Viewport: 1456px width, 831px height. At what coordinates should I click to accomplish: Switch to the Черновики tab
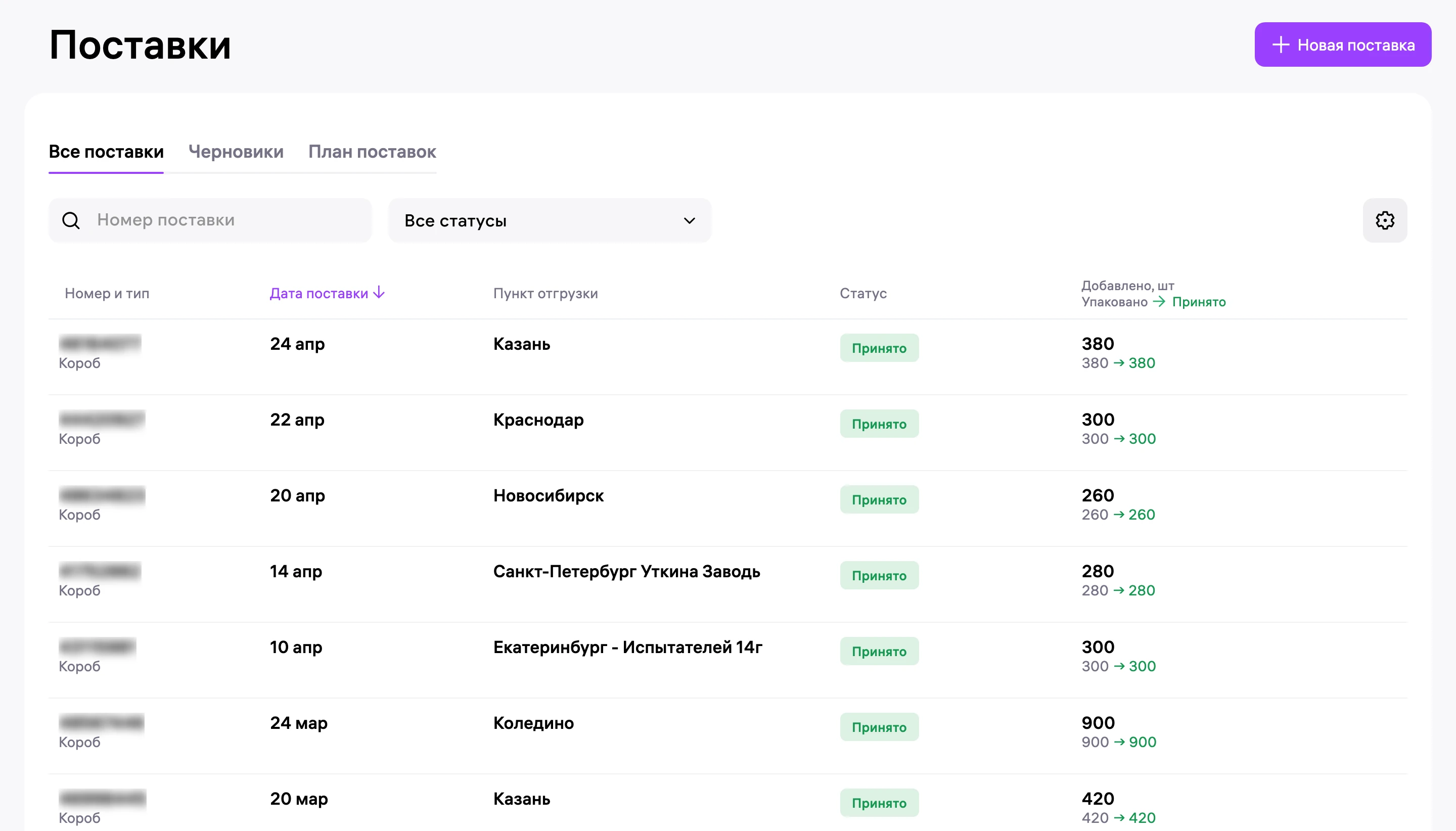tap(236, 152)
